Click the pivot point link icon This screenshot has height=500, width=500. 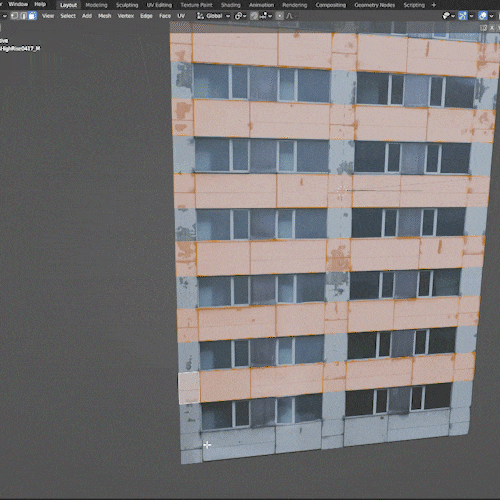pos(238,16)
